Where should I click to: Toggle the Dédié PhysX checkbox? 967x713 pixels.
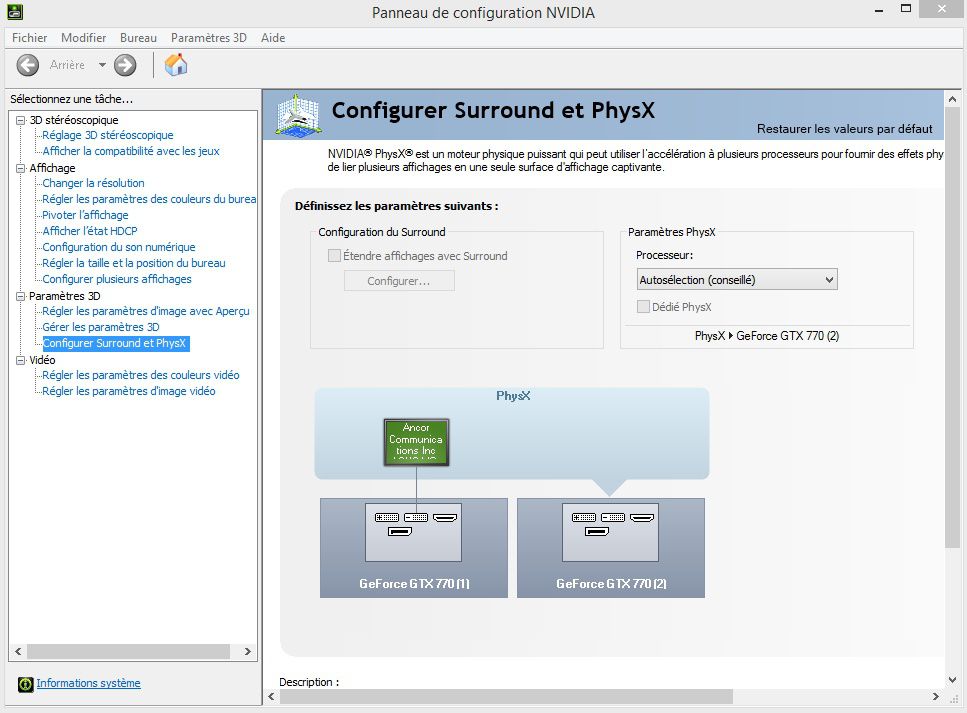[x=643, y=307]
